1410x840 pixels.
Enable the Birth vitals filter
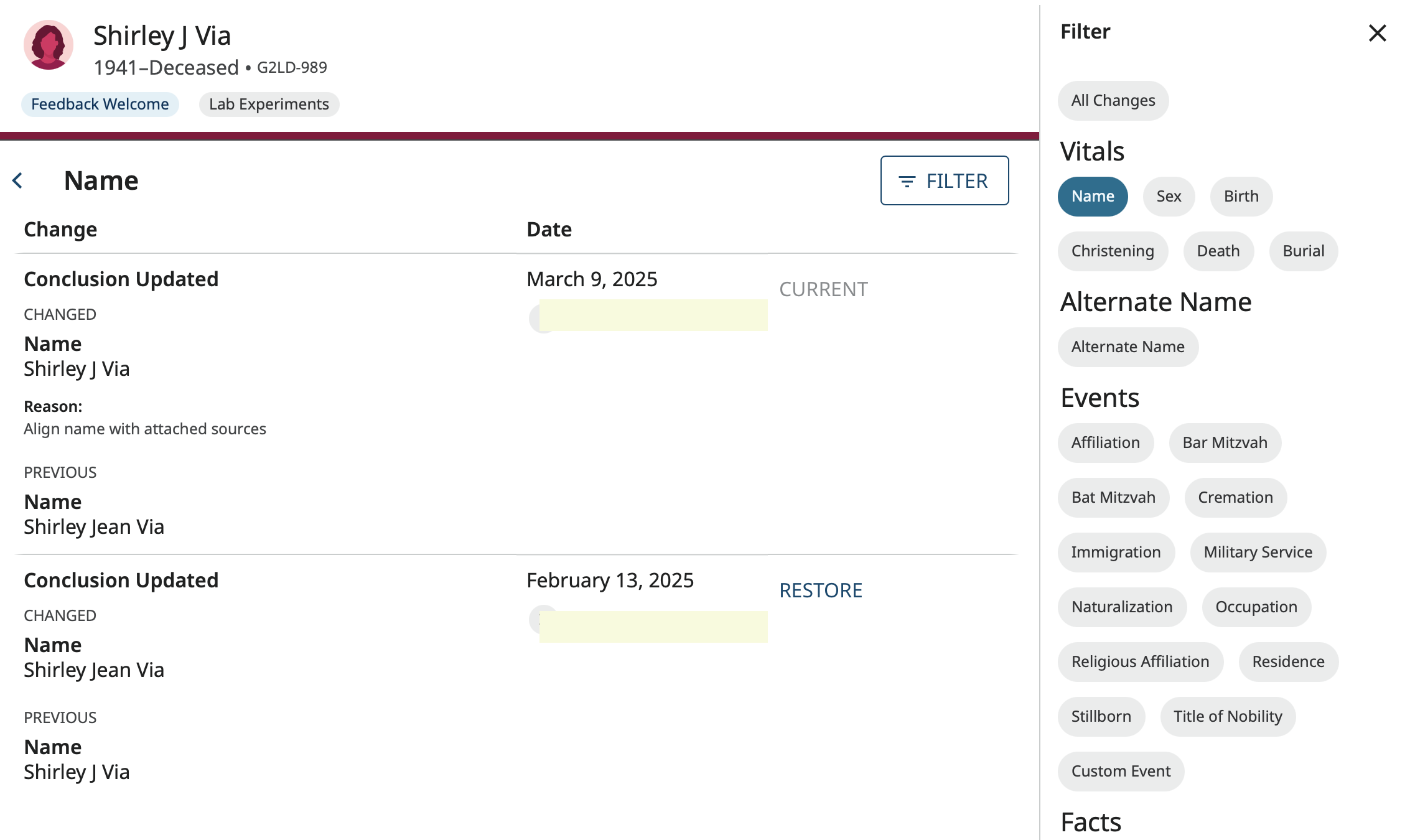1241,196
